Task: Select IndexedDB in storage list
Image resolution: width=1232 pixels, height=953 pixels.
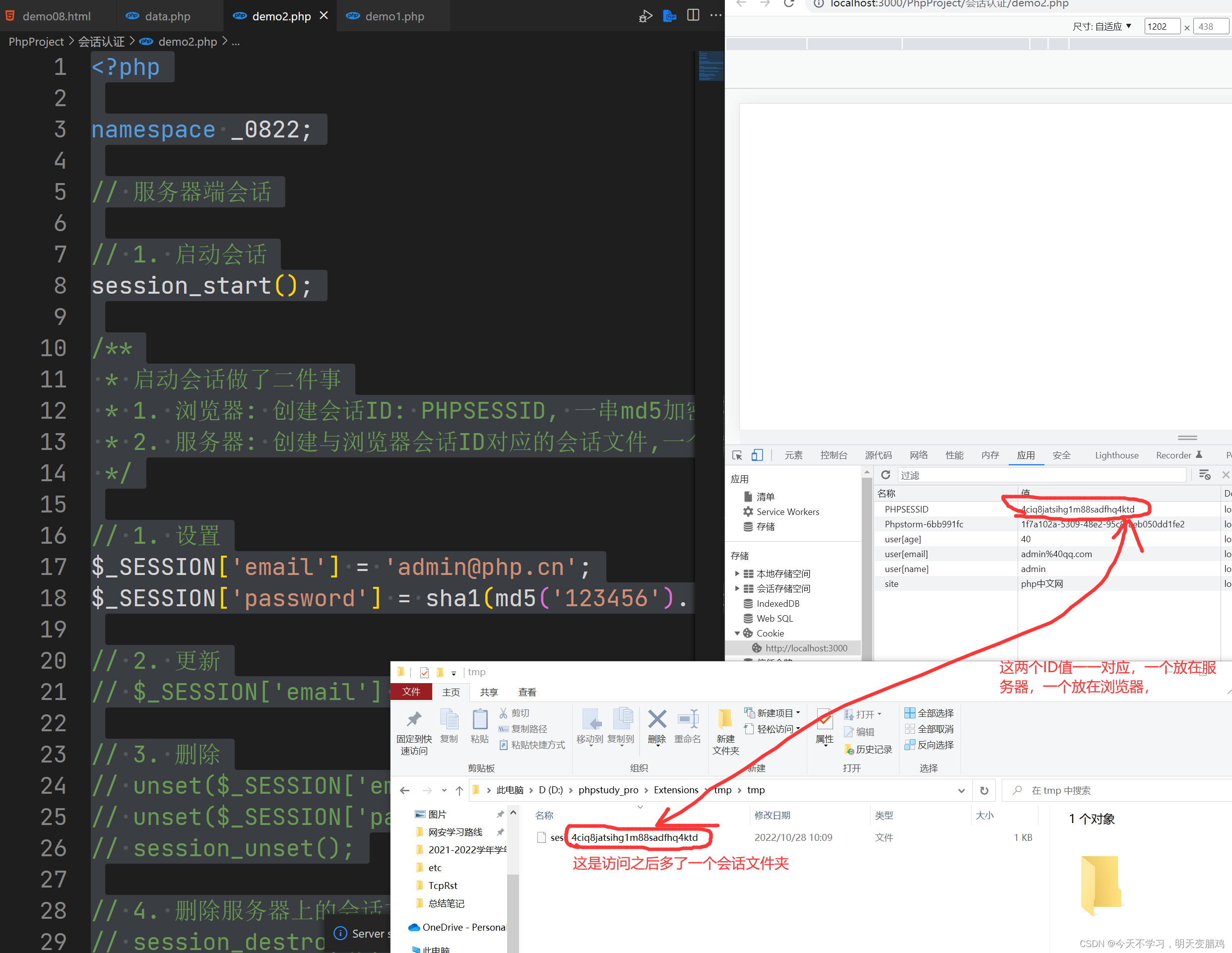Action: tap(778, 603)
